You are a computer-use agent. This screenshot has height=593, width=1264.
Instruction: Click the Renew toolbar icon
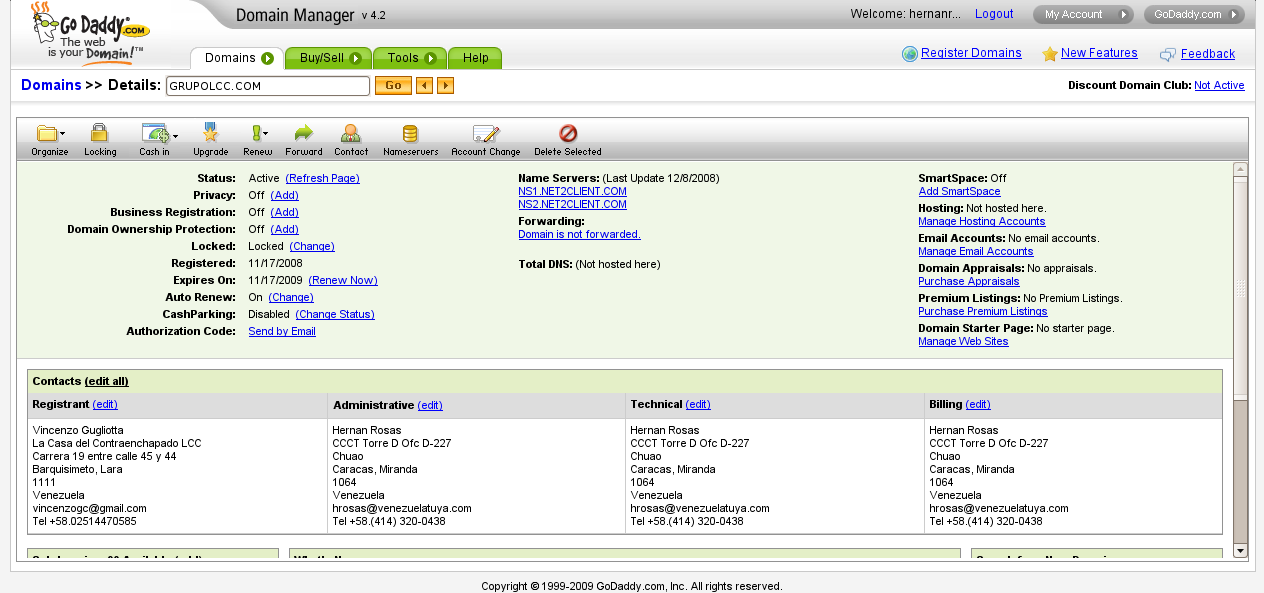pyautogui.click(x=255, y=133)
